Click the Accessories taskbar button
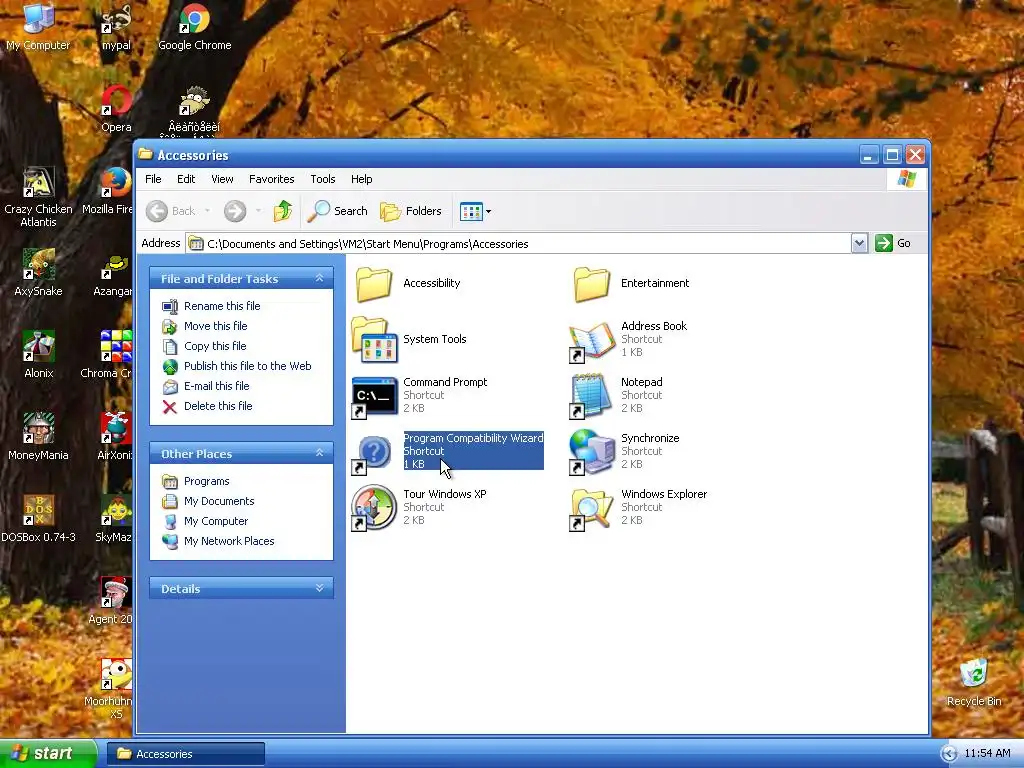Screen dimensions: 1024x768 pos(186,754)
